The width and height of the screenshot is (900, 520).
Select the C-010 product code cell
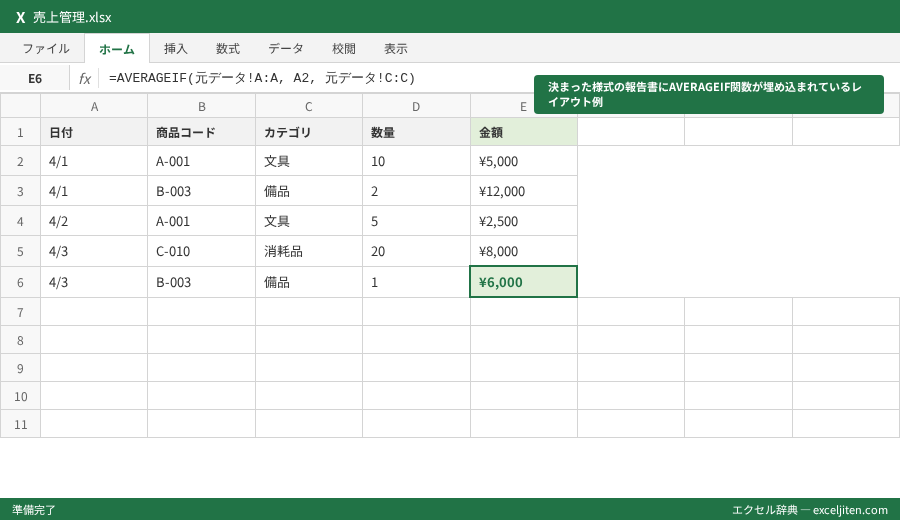click(x=201, y=251)
